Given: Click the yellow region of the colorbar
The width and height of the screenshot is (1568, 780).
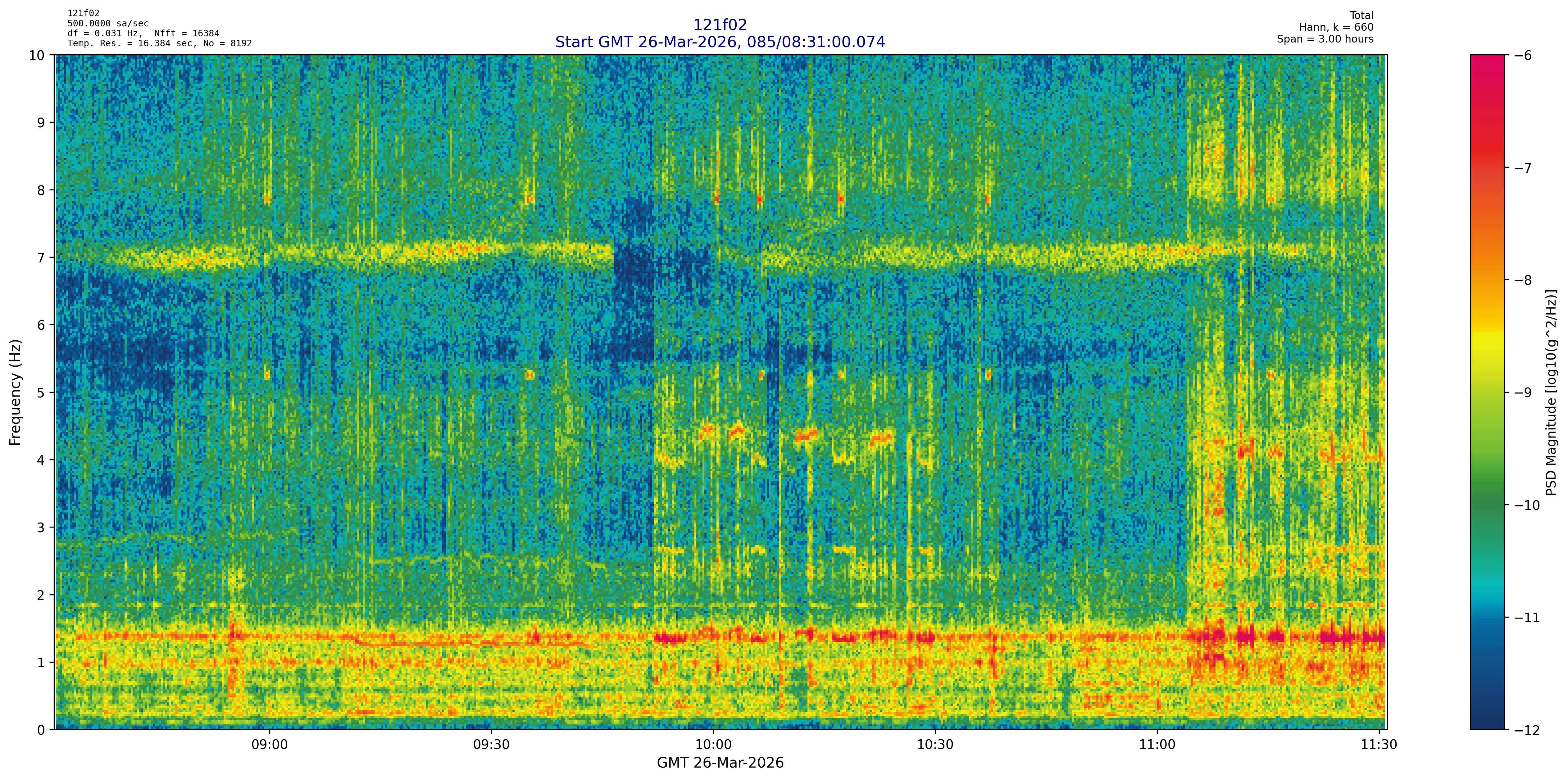Looking at the screenshot, I should (1487, 347).
